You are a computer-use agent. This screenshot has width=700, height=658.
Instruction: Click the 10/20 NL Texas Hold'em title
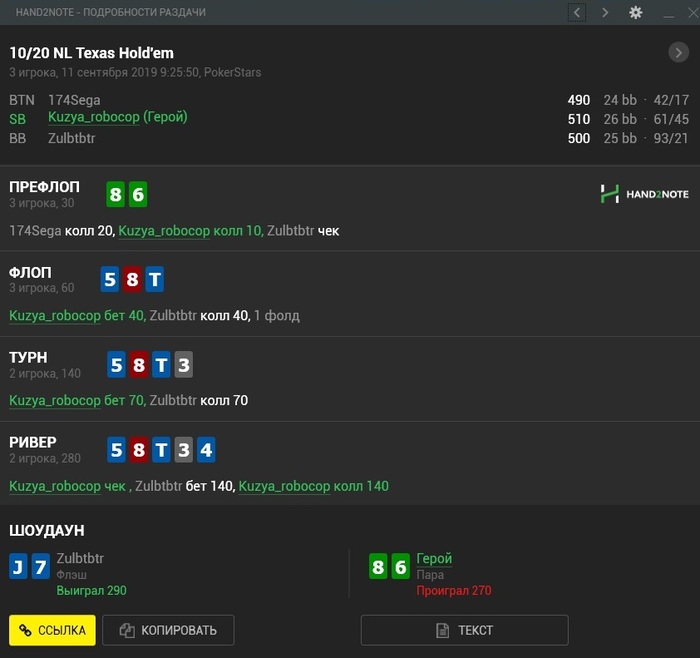[x=92, y=53]
